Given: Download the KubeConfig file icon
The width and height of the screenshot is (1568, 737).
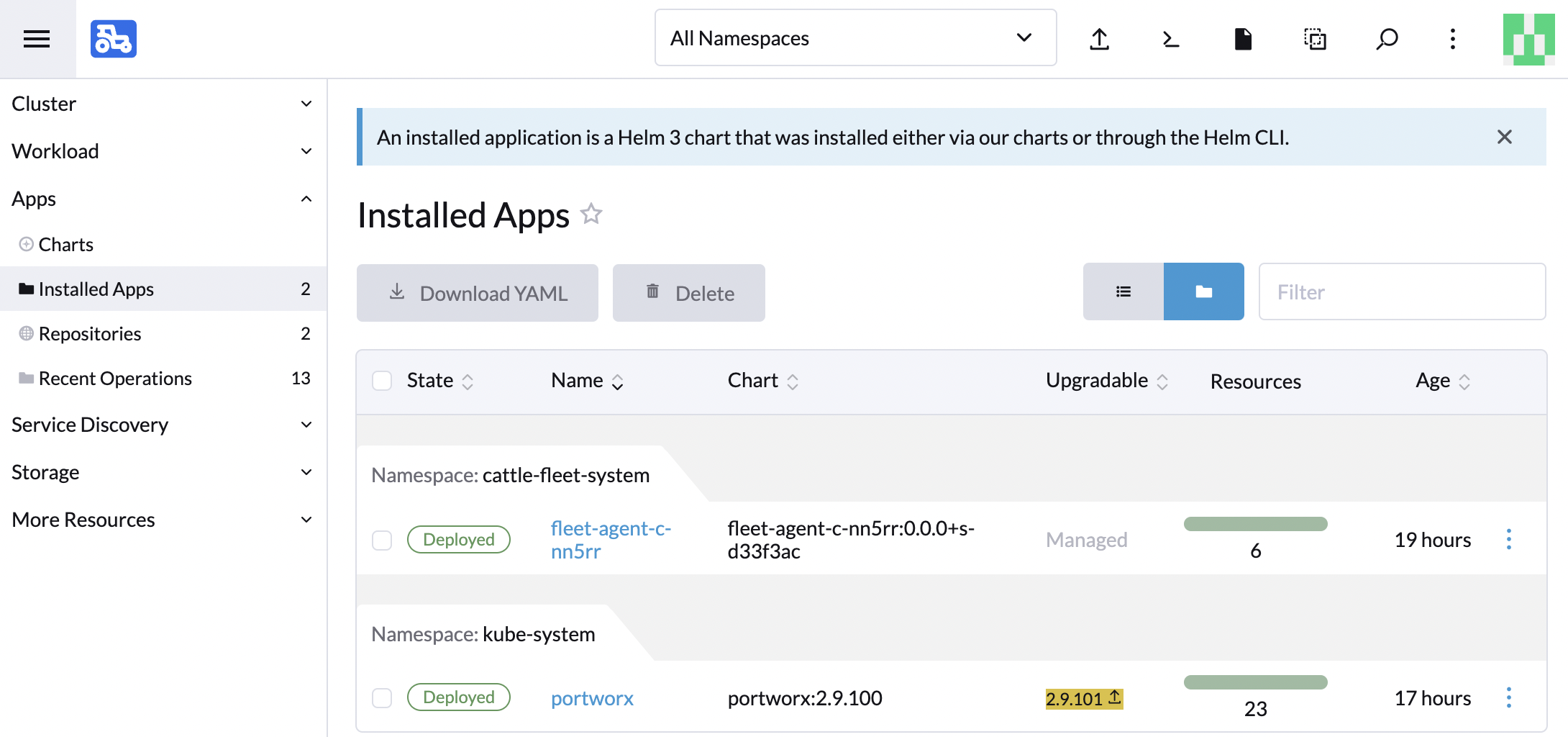Looking at the screenshot, I should point(1243,39).
